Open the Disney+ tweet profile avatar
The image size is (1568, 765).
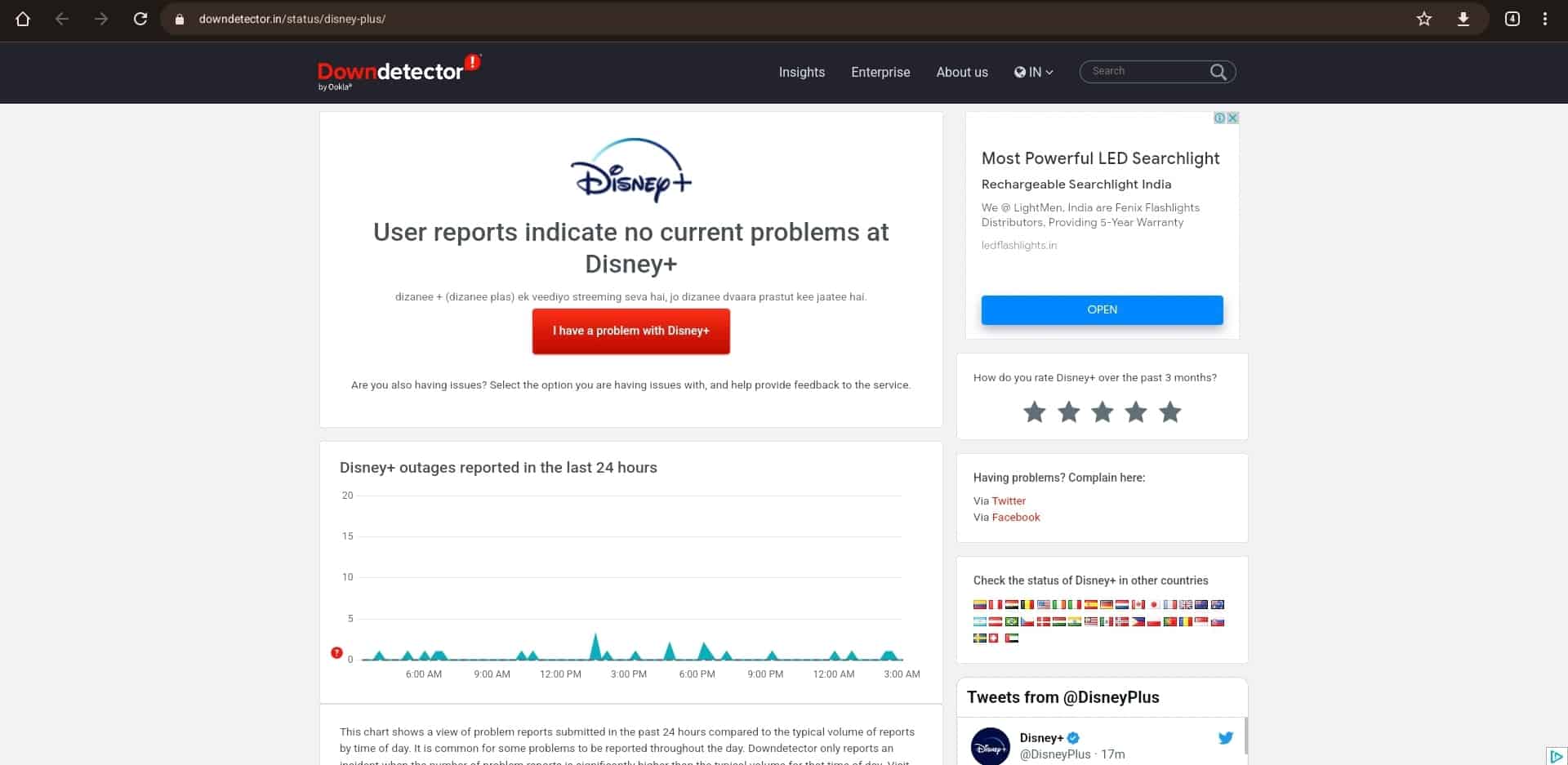991,746
